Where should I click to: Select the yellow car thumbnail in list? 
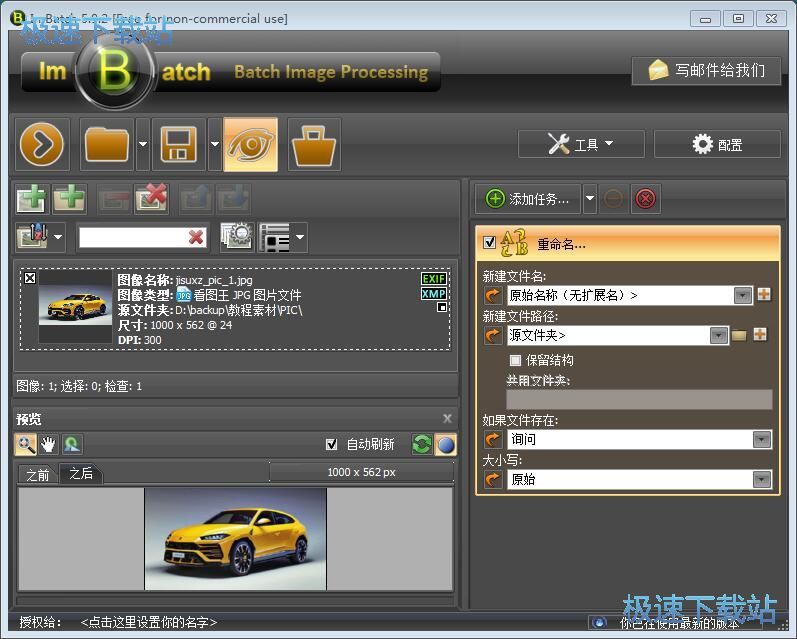[x=75, y=306]
